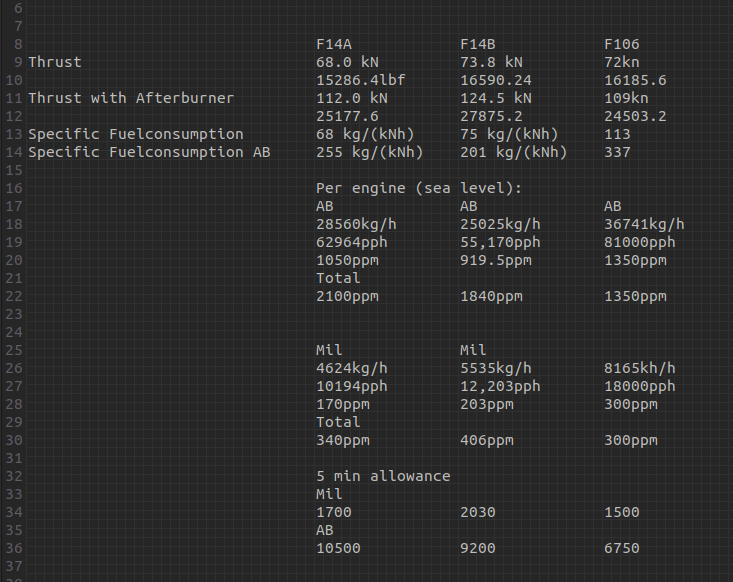The width and height of the screenshot is (733, 582).
Task: Click the 15286.4lbf value
Action: coord(361,80)
